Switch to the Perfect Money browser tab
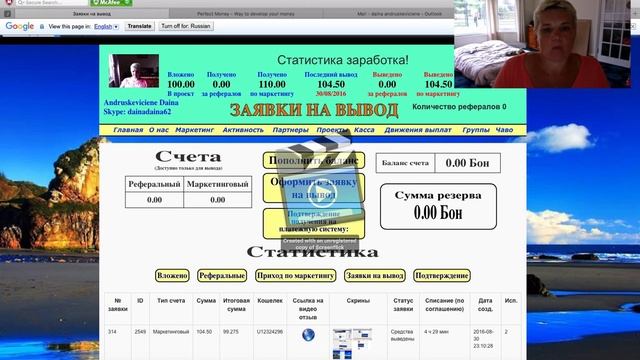The image size is (640, 360). click(x=246, y=13)
